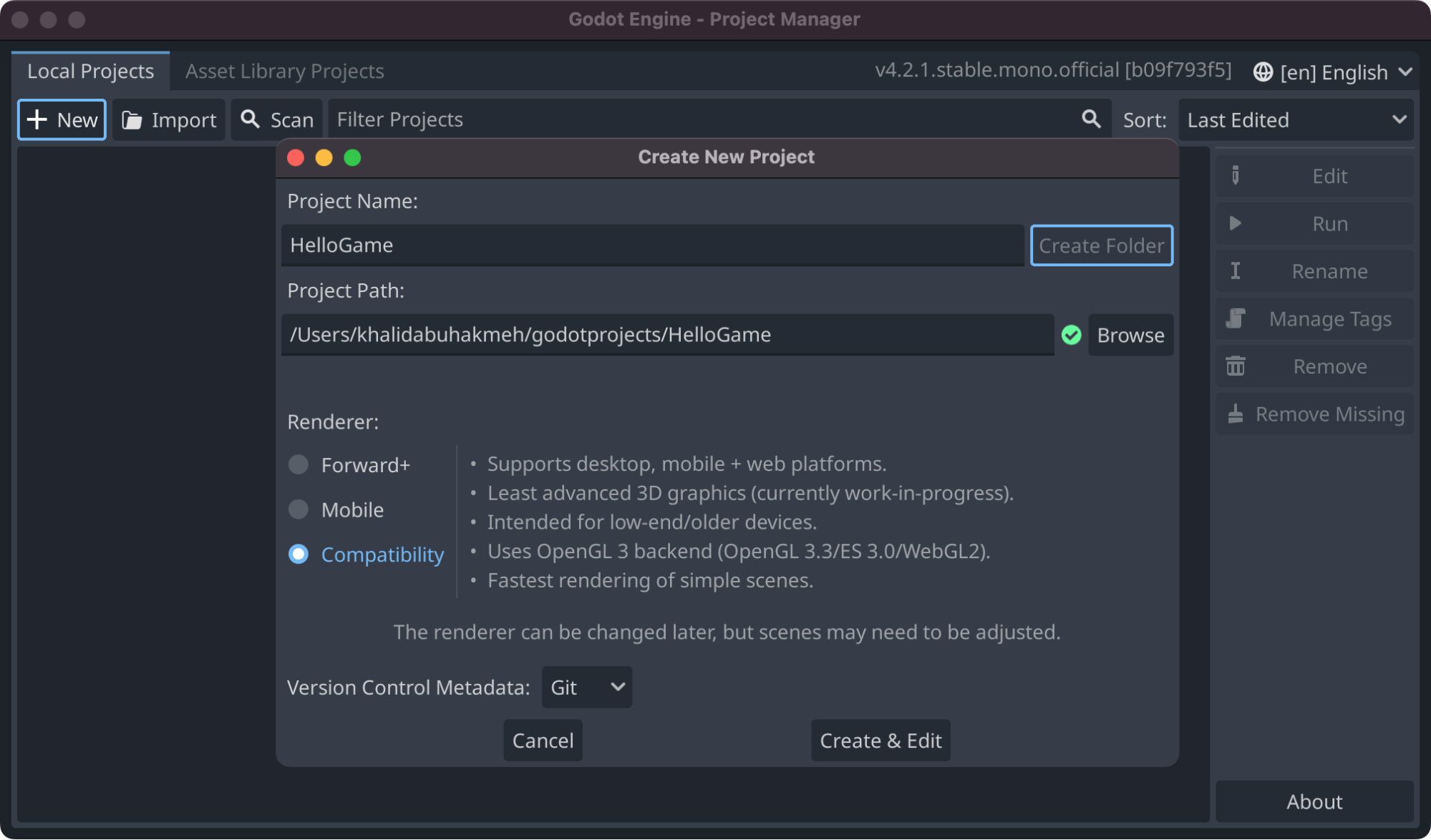The width and height of the screenshot is (1431, 840).
Task: Click the Remove project icon
Action: (1237, 365)
